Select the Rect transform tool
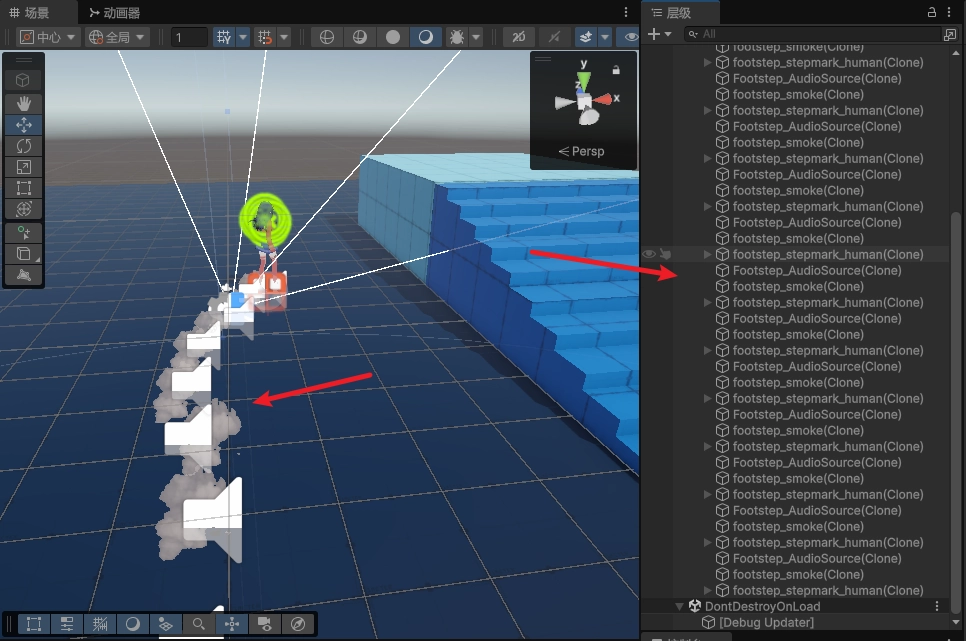The width and height of the screenshot is (966, 641). tap(23, 188)
